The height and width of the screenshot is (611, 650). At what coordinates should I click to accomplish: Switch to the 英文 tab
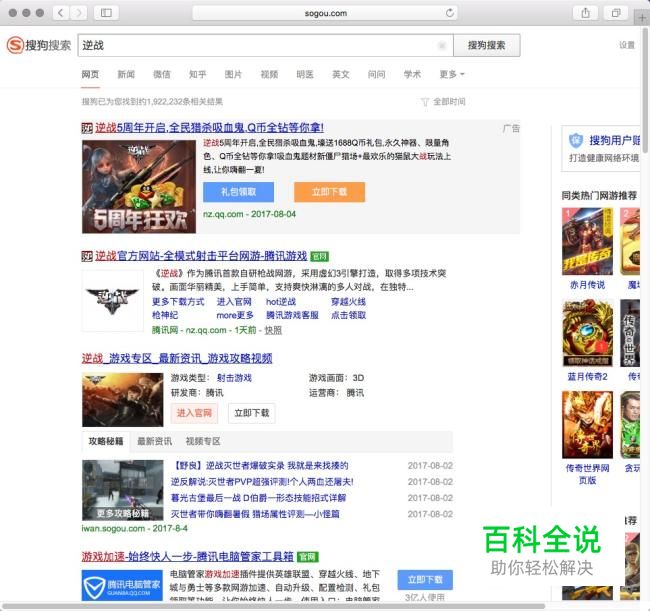coord(341,74)
